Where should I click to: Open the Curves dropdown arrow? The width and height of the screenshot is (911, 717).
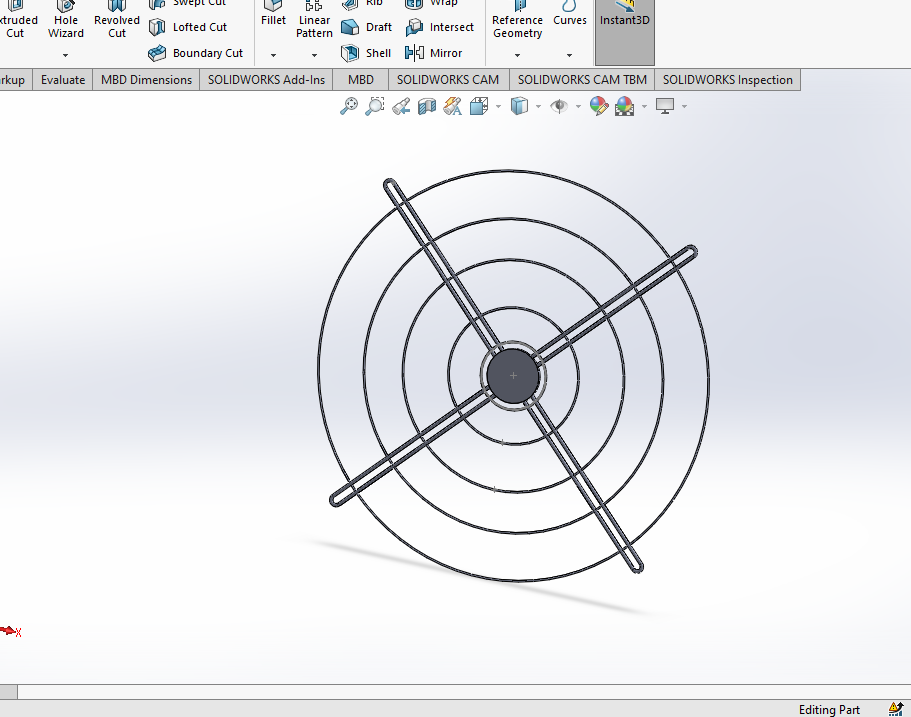[569, 55]
